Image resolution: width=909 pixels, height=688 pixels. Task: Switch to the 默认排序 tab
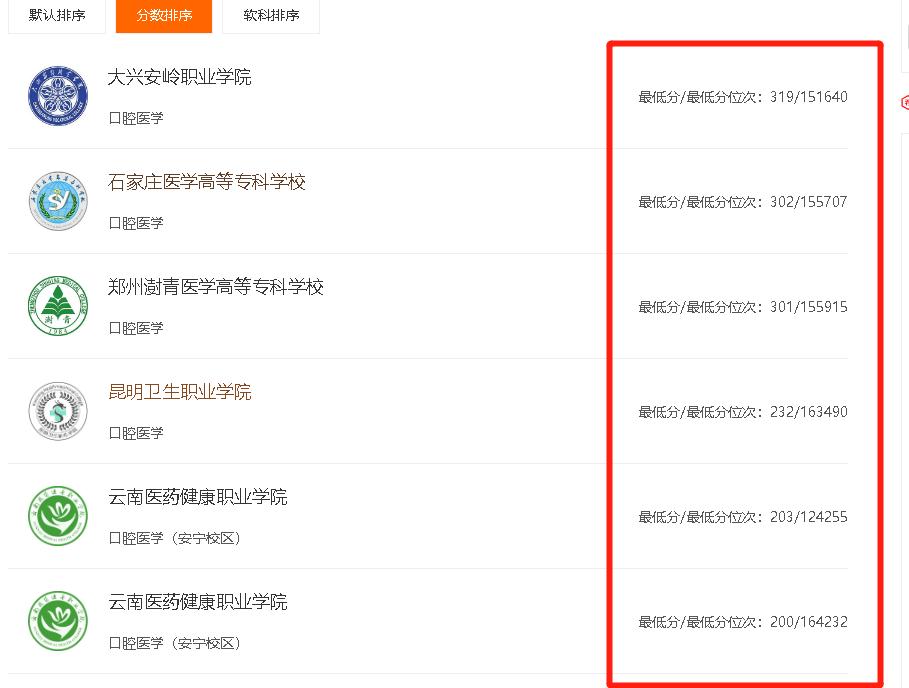(57, 16)
